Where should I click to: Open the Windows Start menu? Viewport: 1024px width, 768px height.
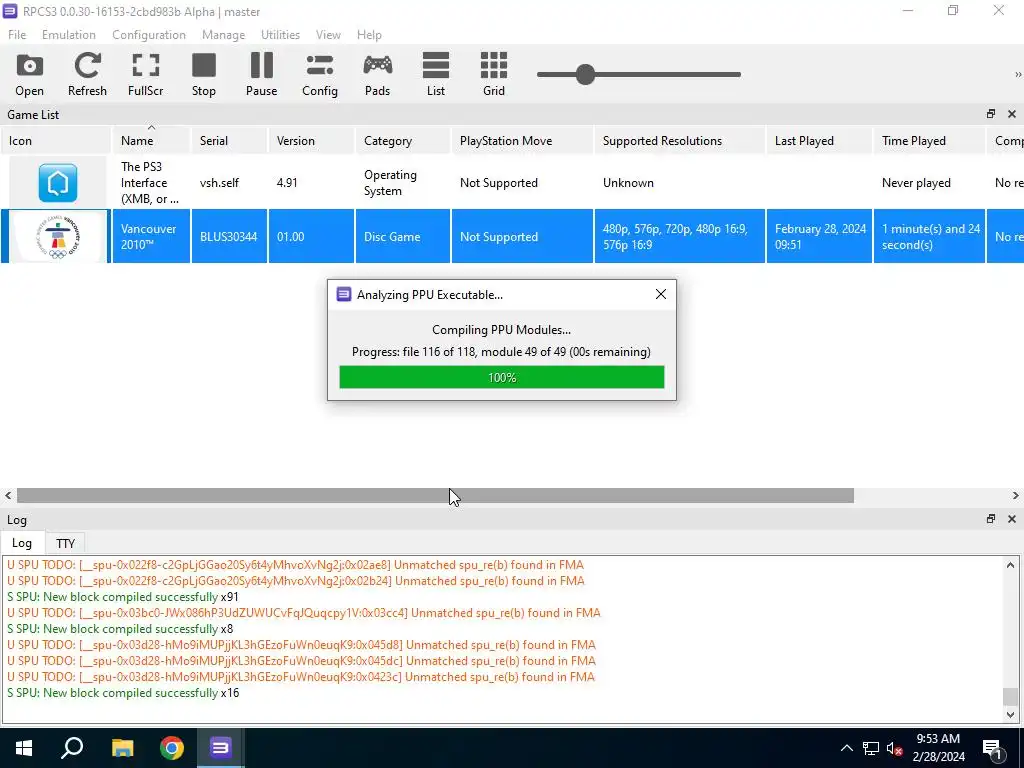point(24,748)
